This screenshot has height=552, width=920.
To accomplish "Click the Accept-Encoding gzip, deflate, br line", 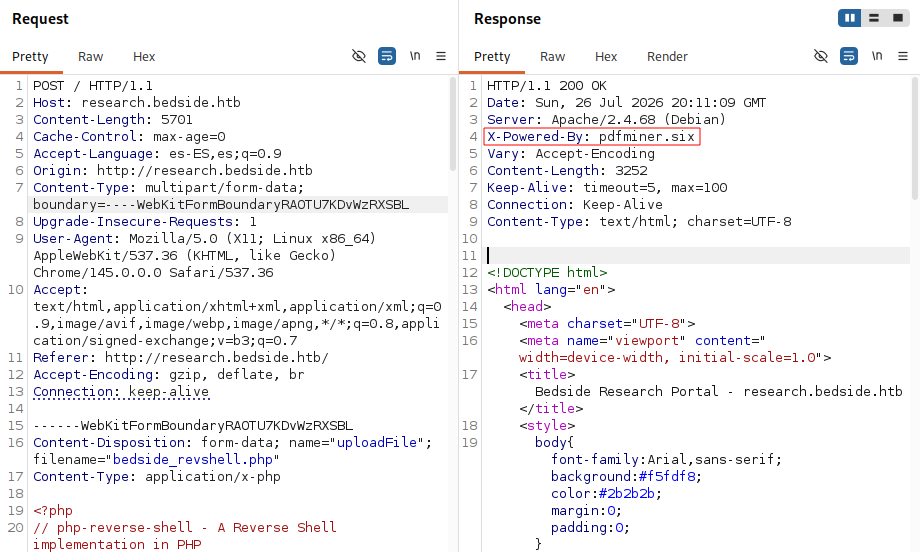I will tap(168, 375).
